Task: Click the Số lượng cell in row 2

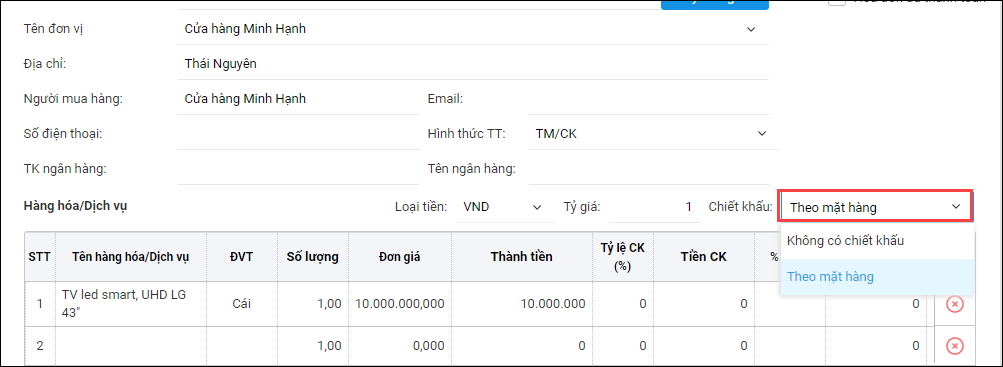Action: (x=312, y=347)
